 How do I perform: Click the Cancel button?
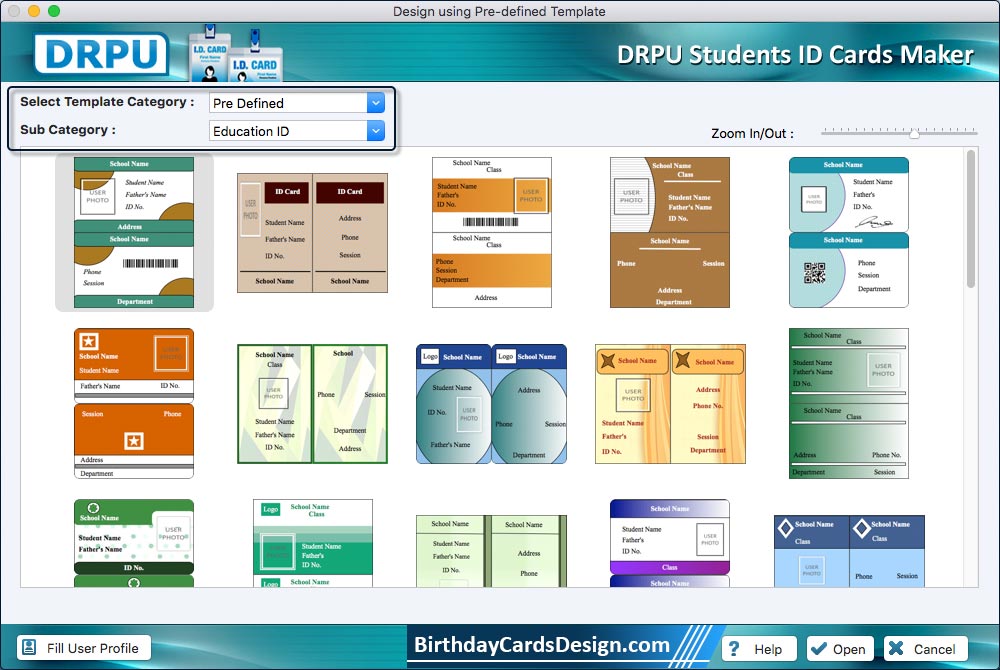coord(925,649)
